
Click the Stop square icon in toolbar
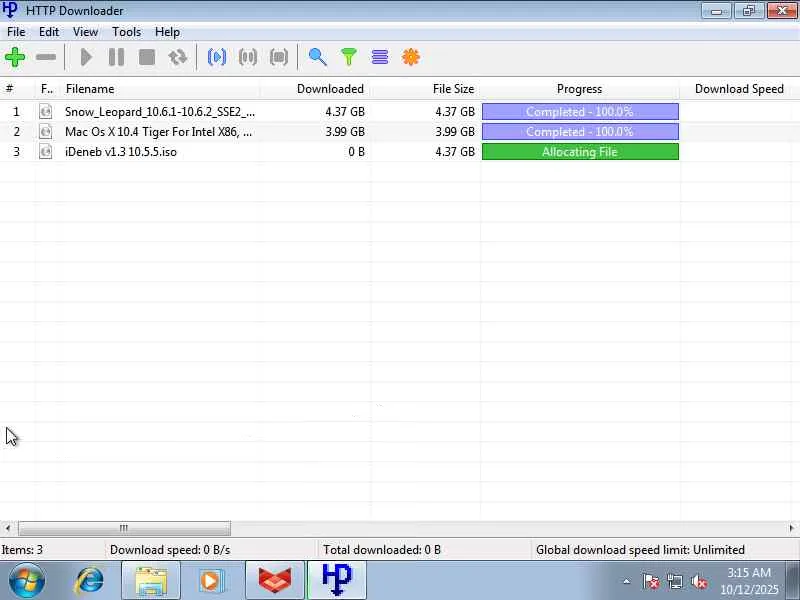(147, 57)
